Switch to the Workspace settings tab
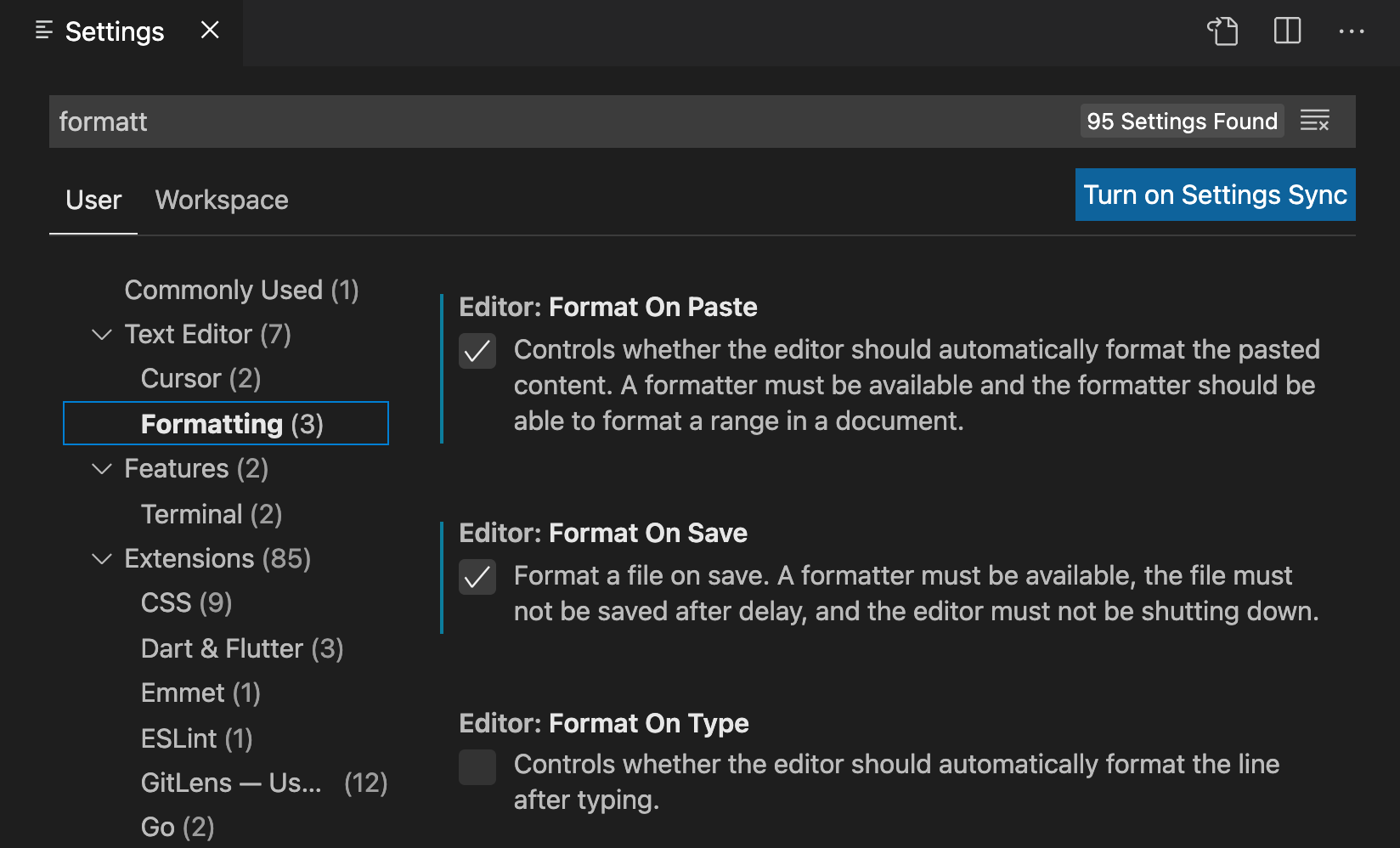This screenshot has width=1400, height=848. point(221,200)
